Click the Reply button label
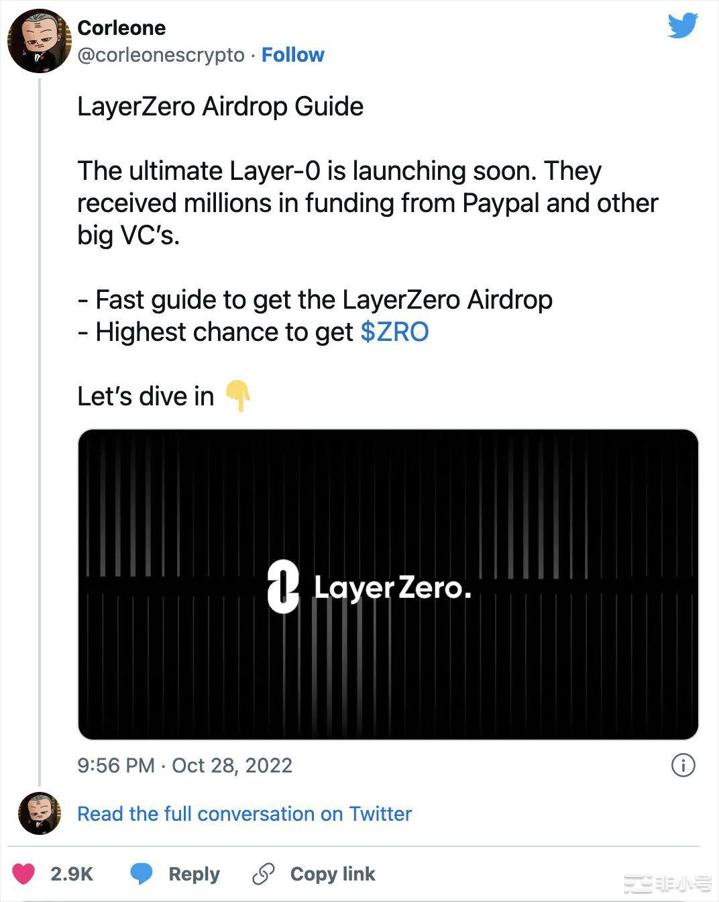This screenshot has height=902, width=719. 194,874
